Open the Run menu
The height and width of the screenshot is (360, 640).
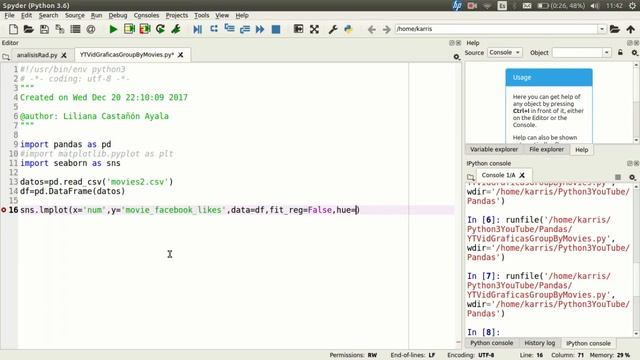96,15
